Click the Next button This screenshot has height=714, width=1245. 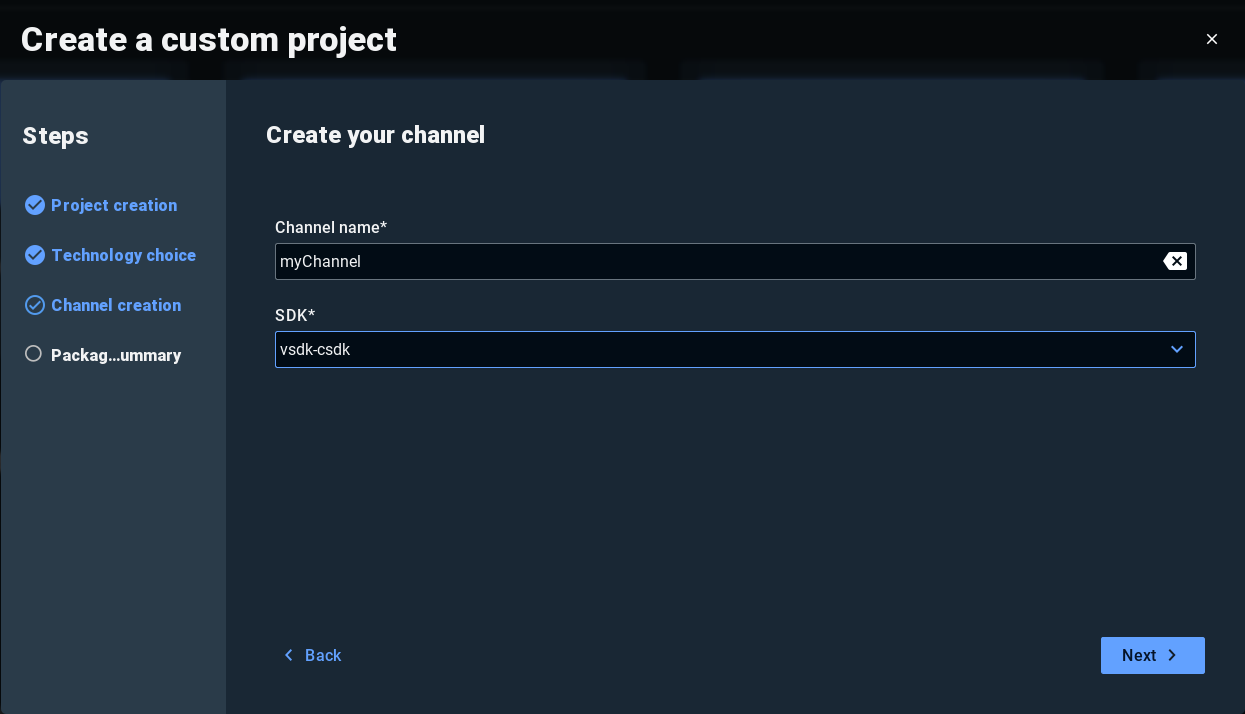pyautogui.click(x=1153, y=655)
